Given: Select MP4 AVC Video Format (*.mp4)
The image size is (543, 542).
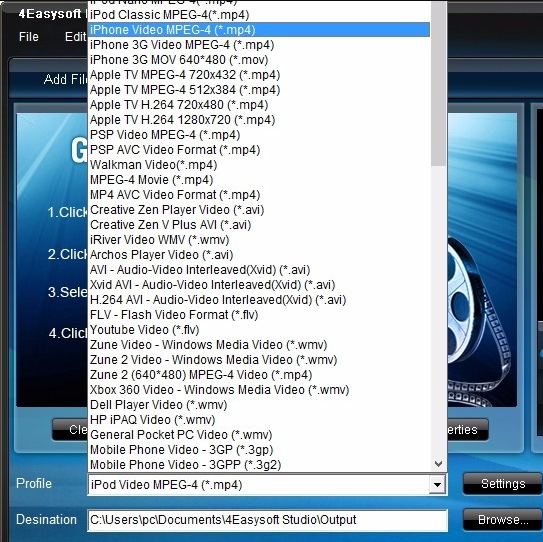Looking at the screenshot, I should click(259, 195).
